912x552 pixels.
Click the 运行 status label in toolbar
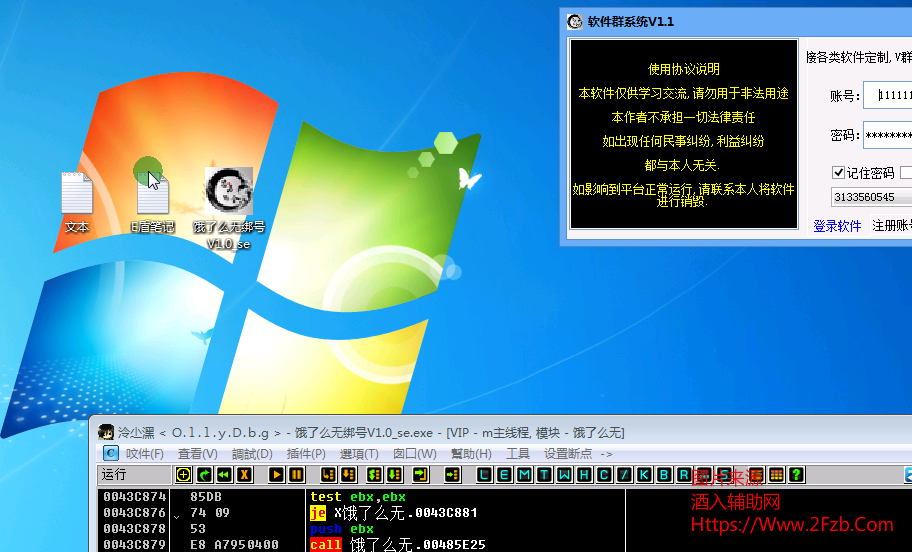114,475
